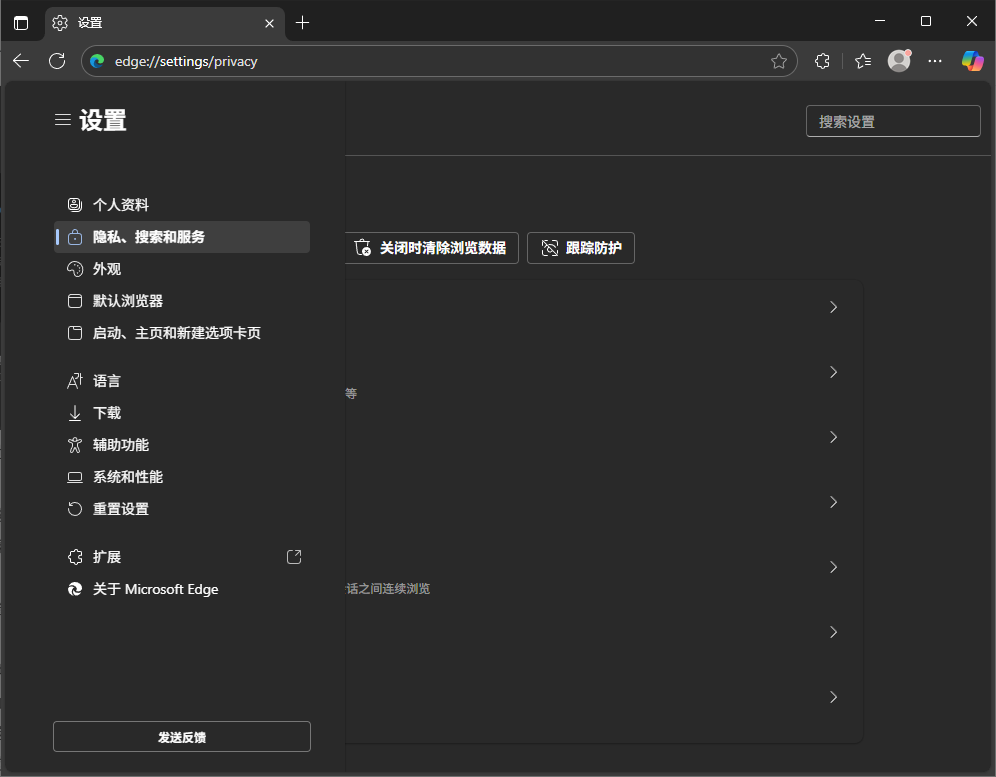Collapse the sidebar using the hamburger icon
The width and height of the screenshot is (996, 777).
pos(62,118)
